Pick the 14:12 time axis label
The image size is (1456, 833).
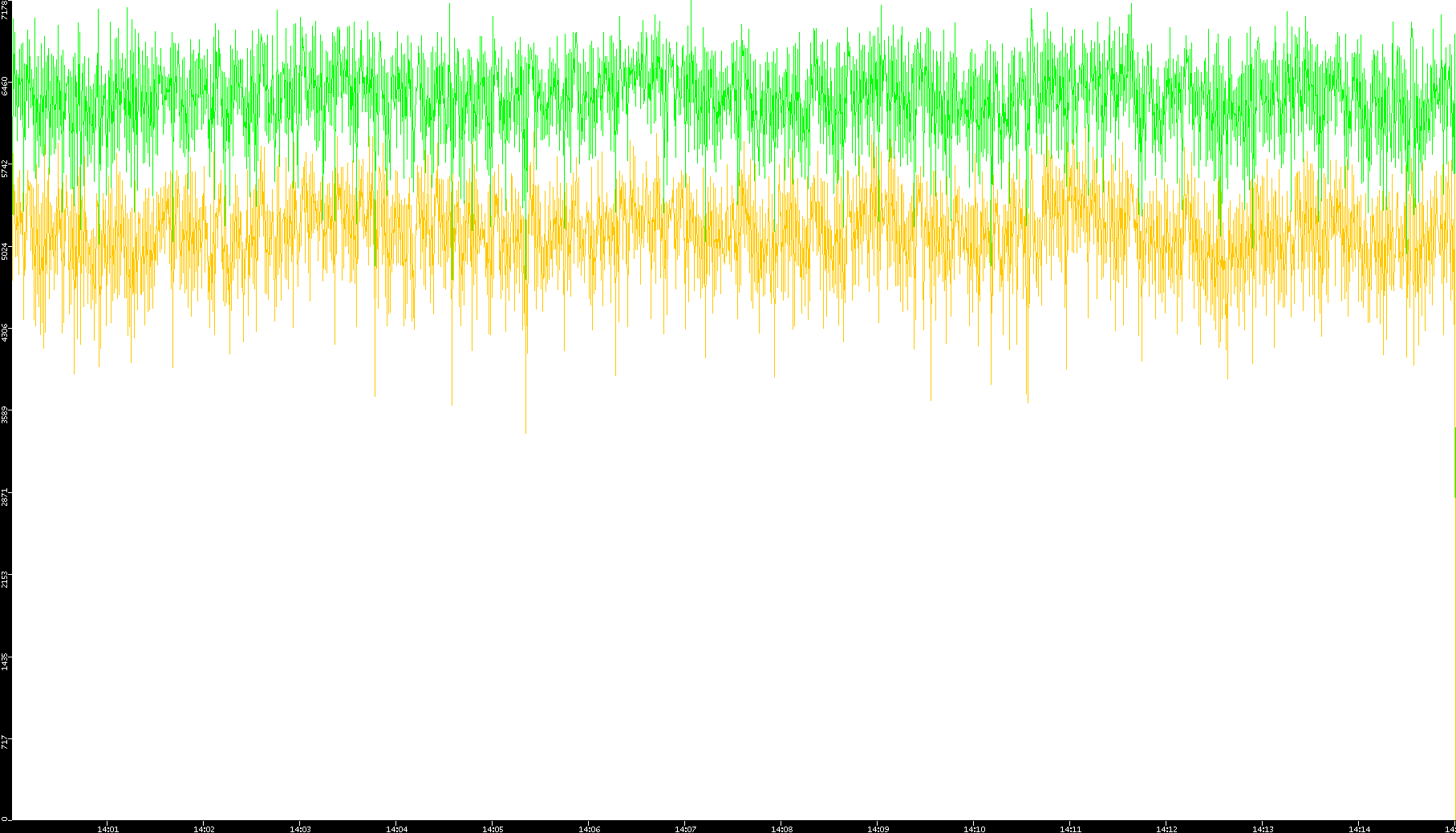(1166, 829)
